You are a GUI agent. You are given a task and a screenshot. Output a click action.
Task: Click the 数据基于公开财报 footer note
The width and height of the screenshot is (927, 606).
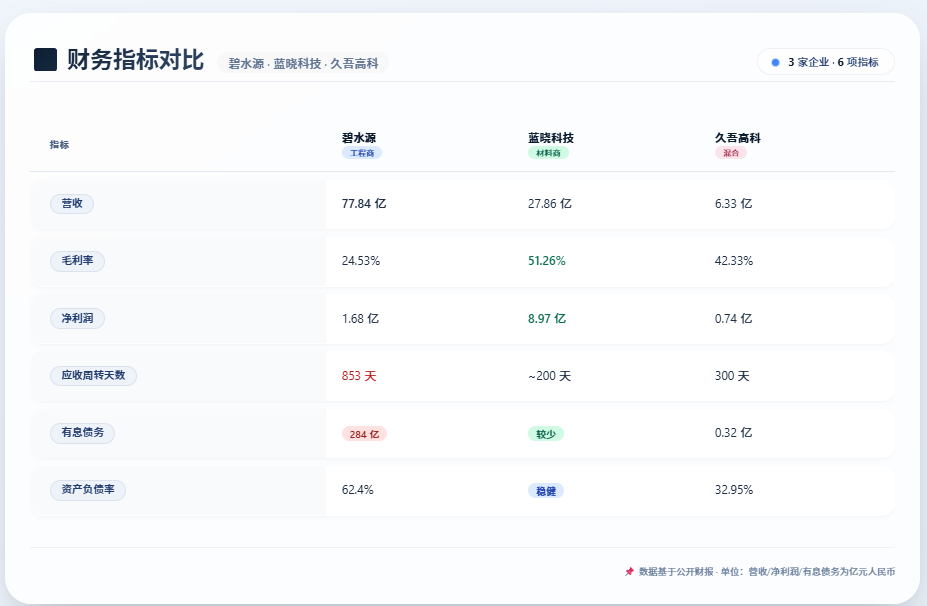click(x=767, y=572)
